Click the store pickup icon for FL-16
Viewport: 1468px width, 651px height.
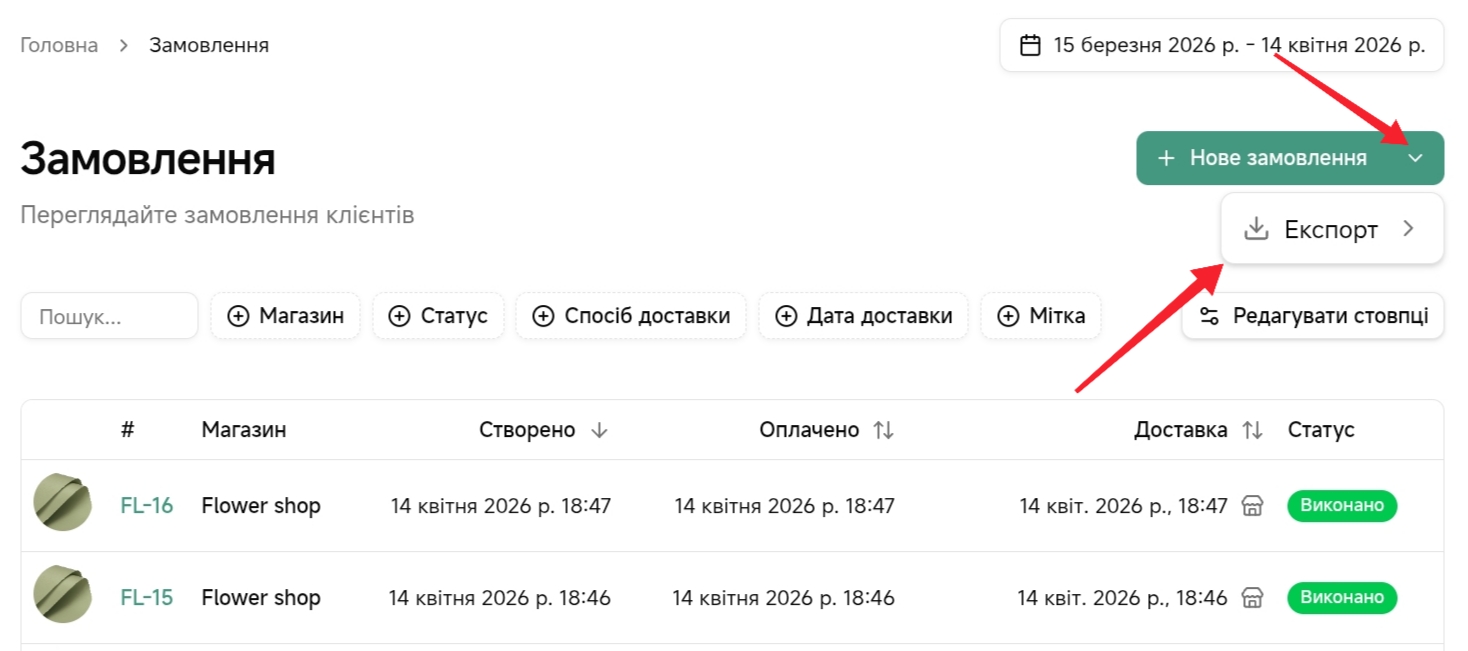coord(1252,506)
